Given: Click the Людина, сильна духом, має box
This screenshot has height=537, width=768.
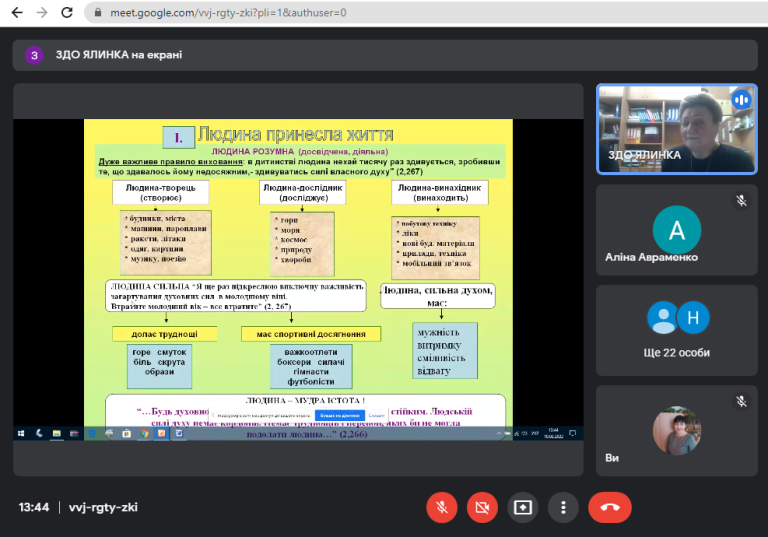Looking at the screenshot, I should coord(437,296).
